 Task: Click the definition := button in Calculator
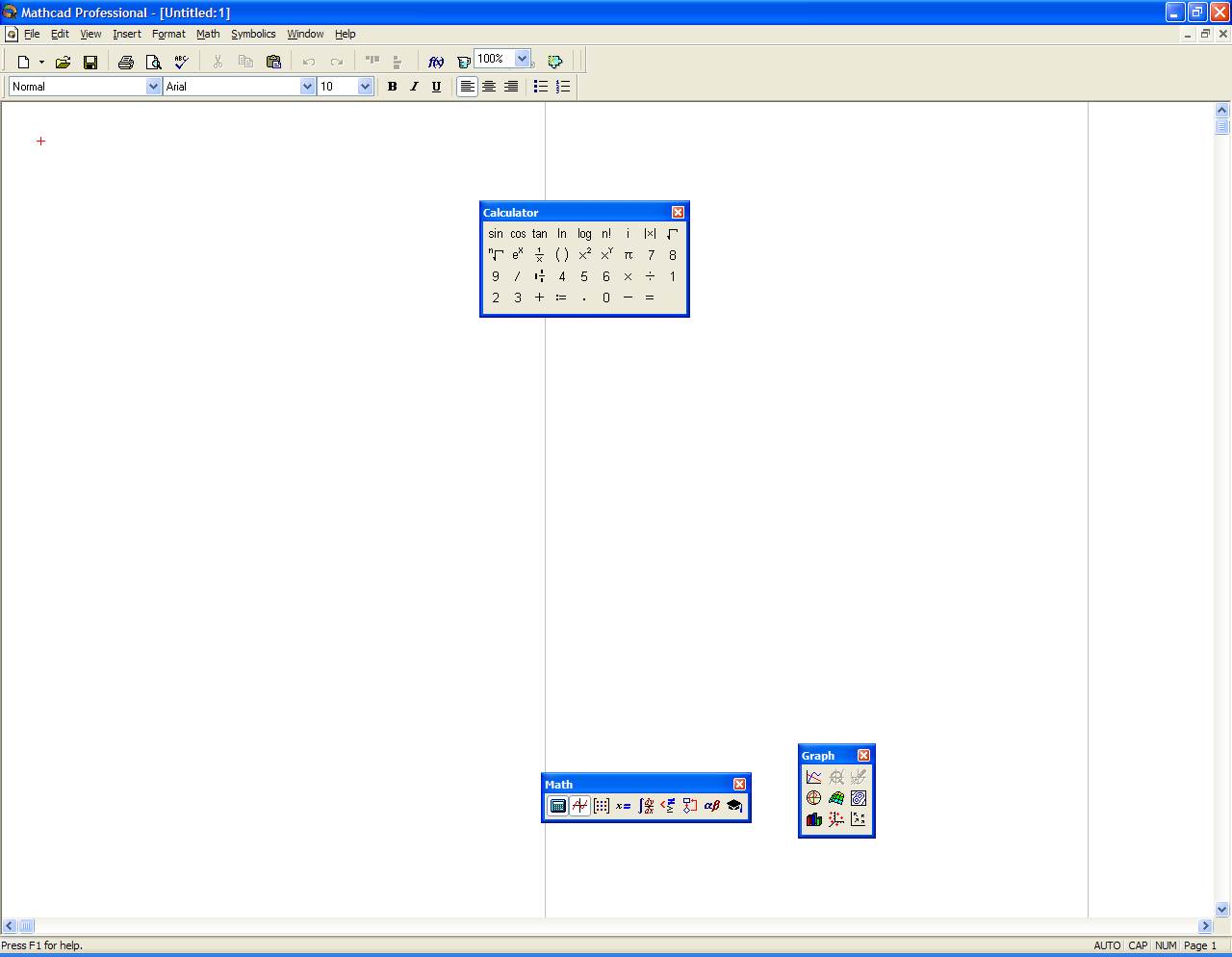click(x=562, y=297)
